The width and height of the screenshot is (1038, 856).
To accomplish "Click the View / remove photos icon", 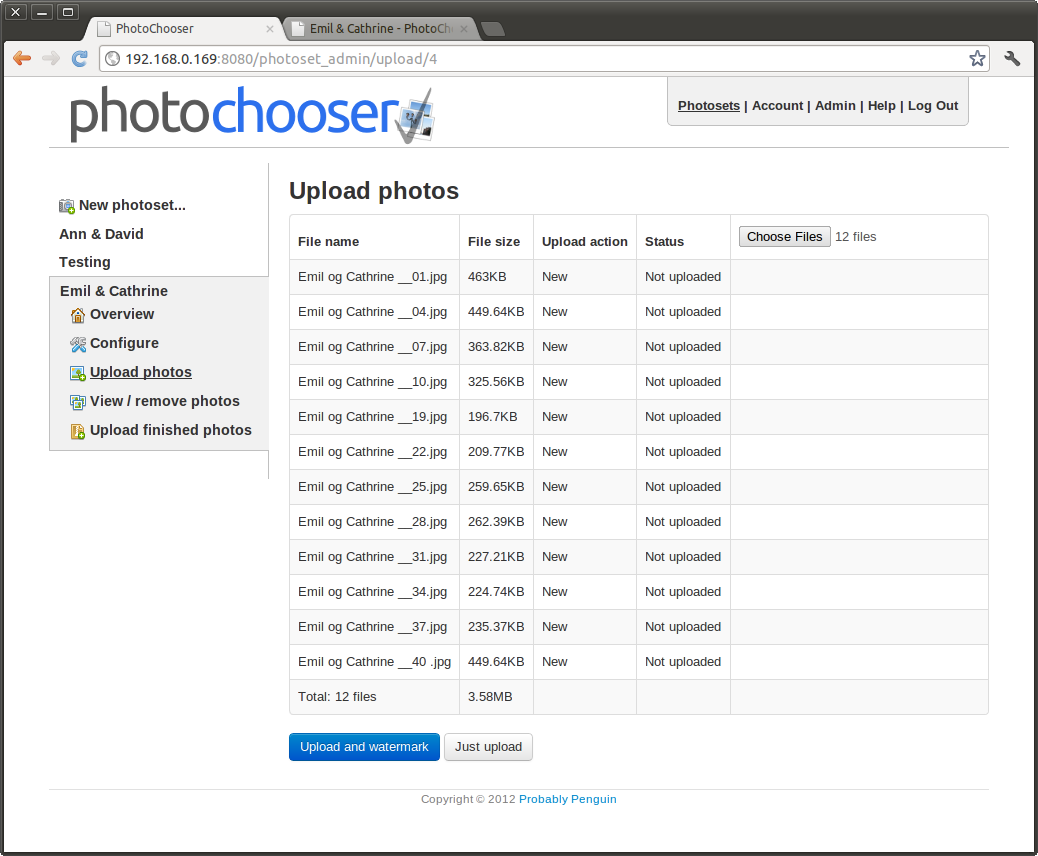I will [78, 402].
